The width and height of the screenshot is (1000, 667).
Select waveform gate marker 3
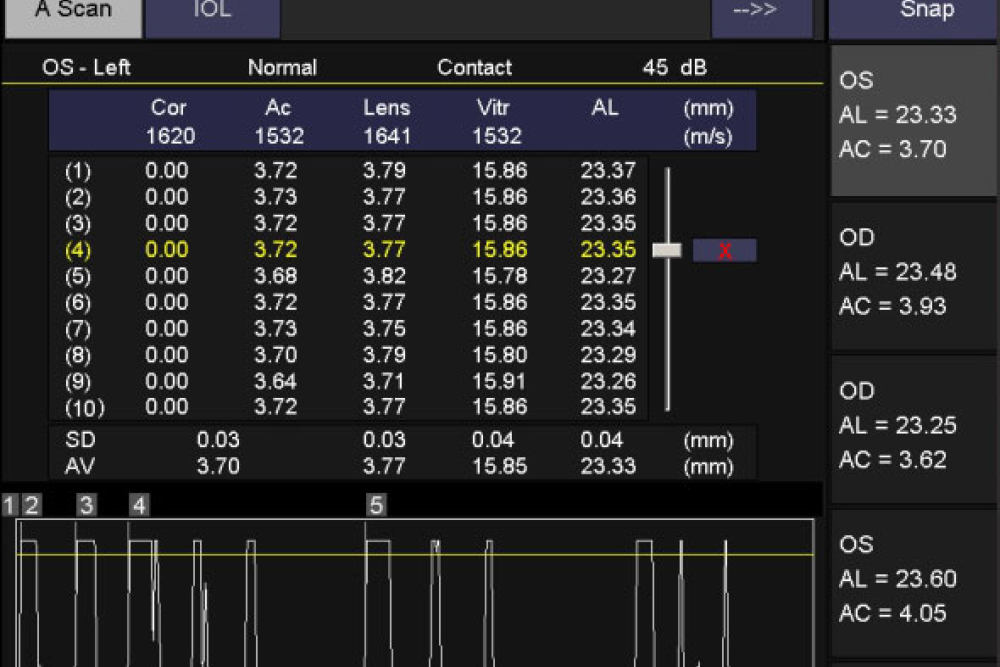click(x=86, y=506)
